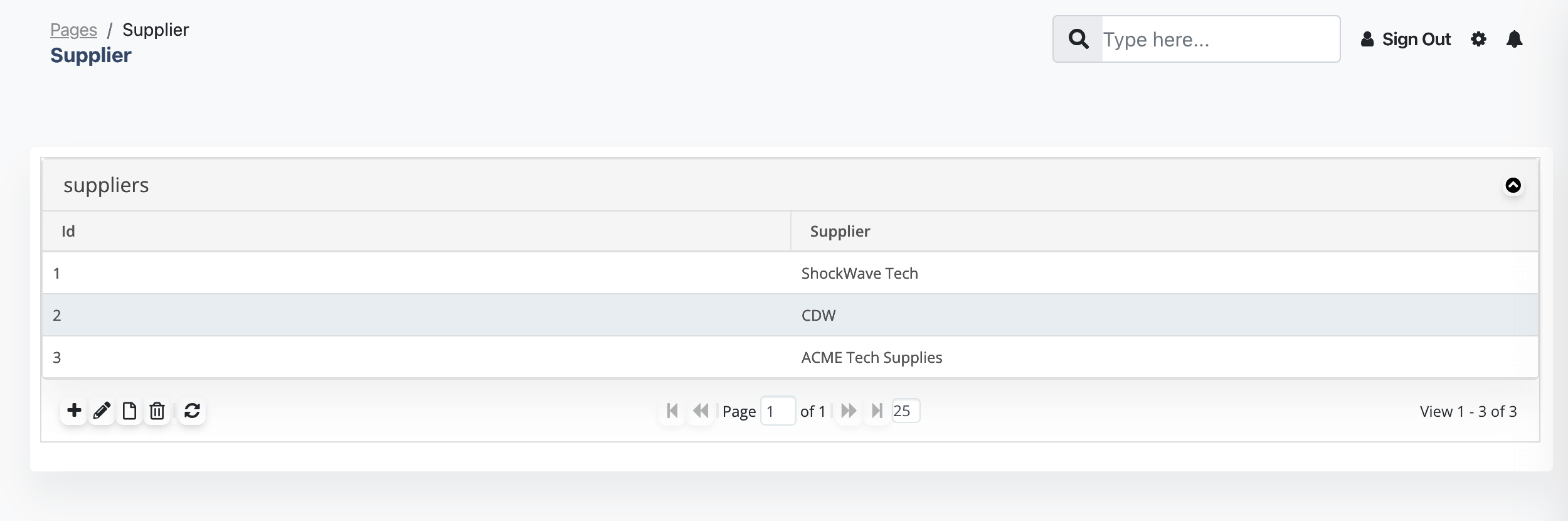Open the settings gear icon
This screenshot has width=1568, height=521.
(1478, 39)
